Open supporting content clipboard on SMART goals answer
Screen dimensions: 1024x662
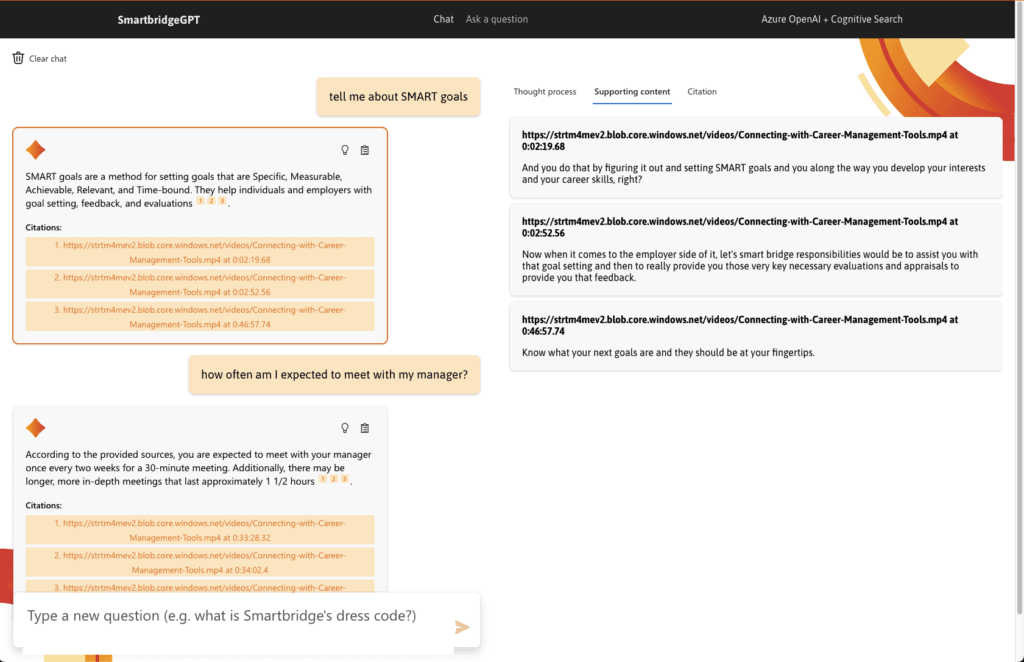point(365,150)
